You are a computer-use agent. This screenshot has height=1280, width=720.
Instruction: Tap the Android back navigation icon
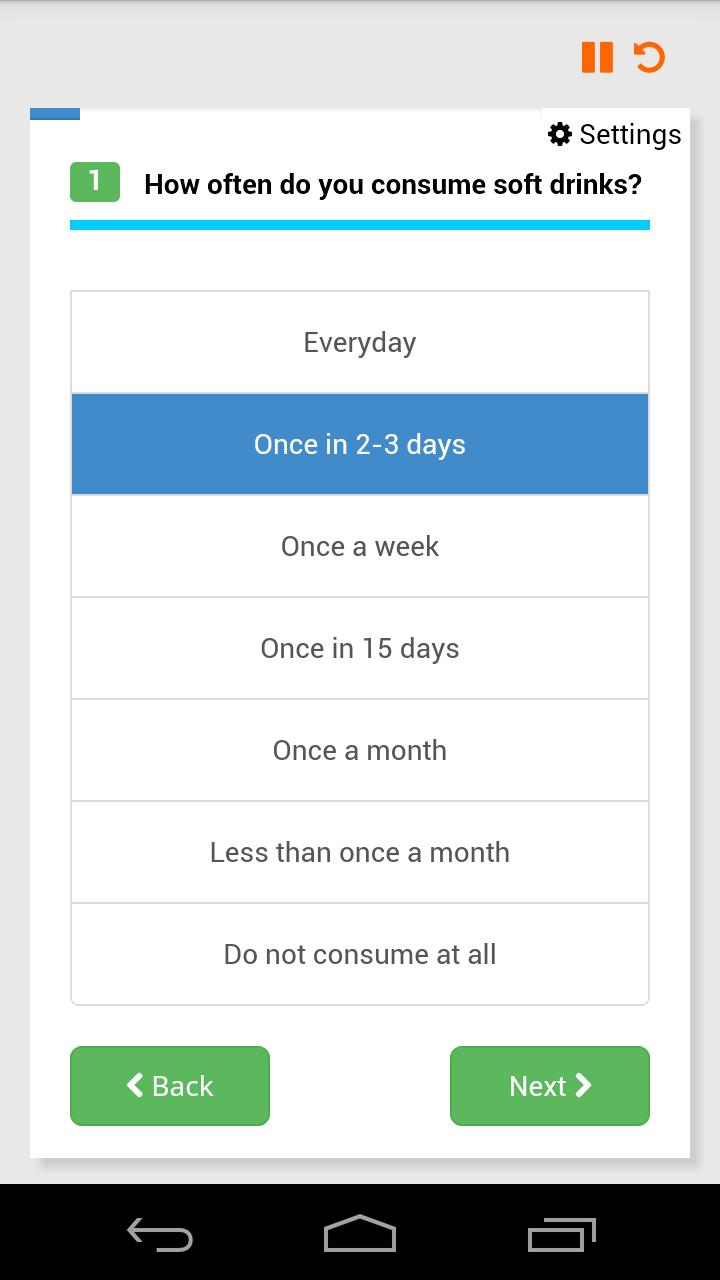coord(160,1234)
